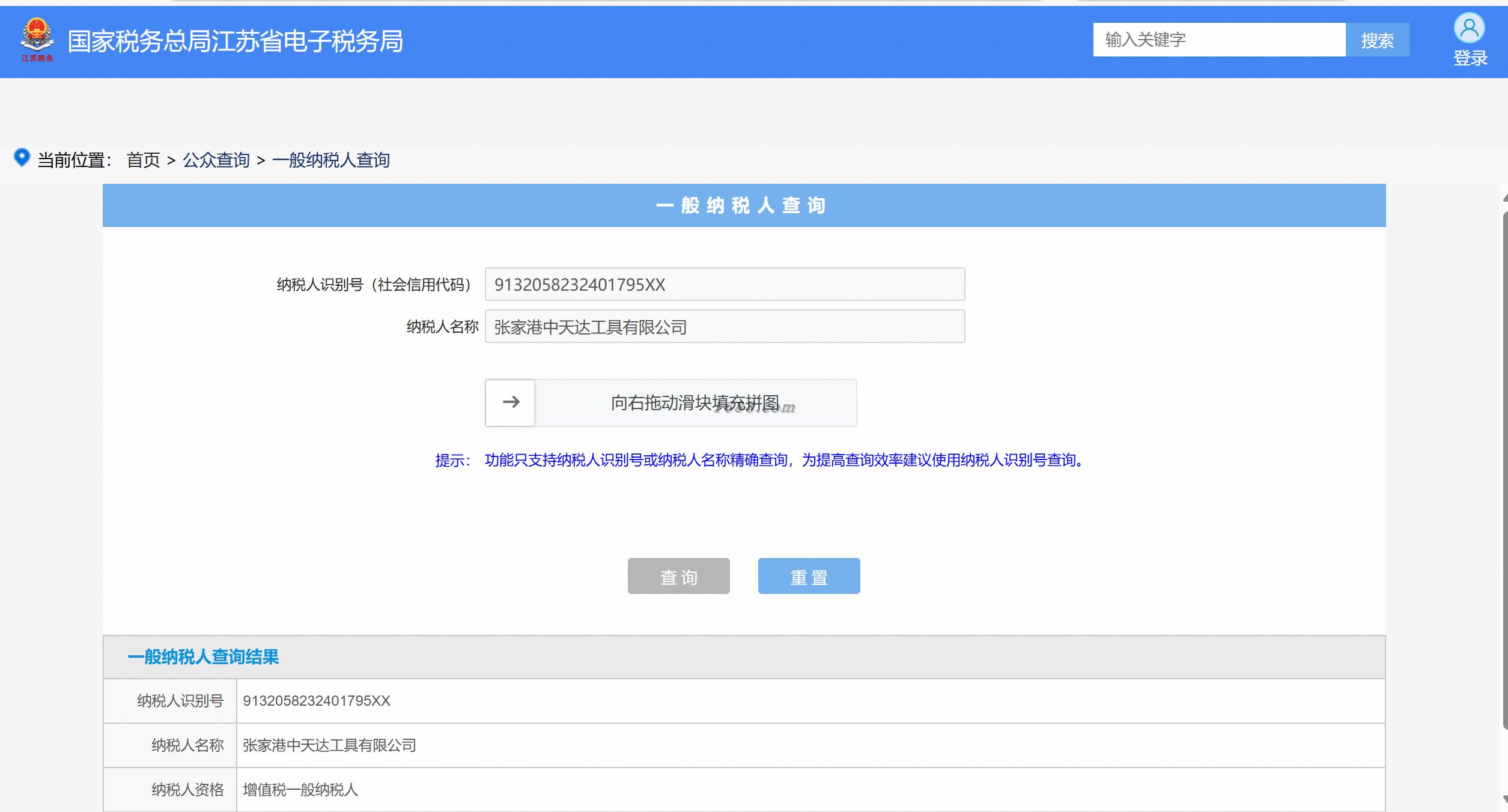Click the 一般纳税人查询结果 results heading

click(203, 657)
